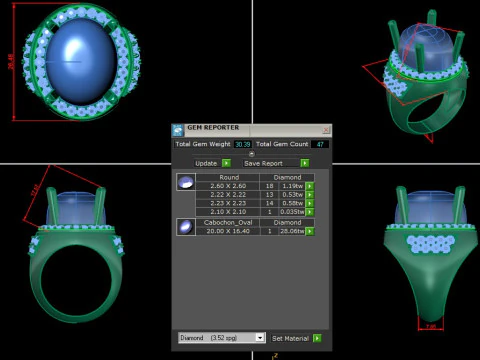Click the Set Material label
Image resolution: width=480 pixels, height=360 pixels.
point(290,338)
